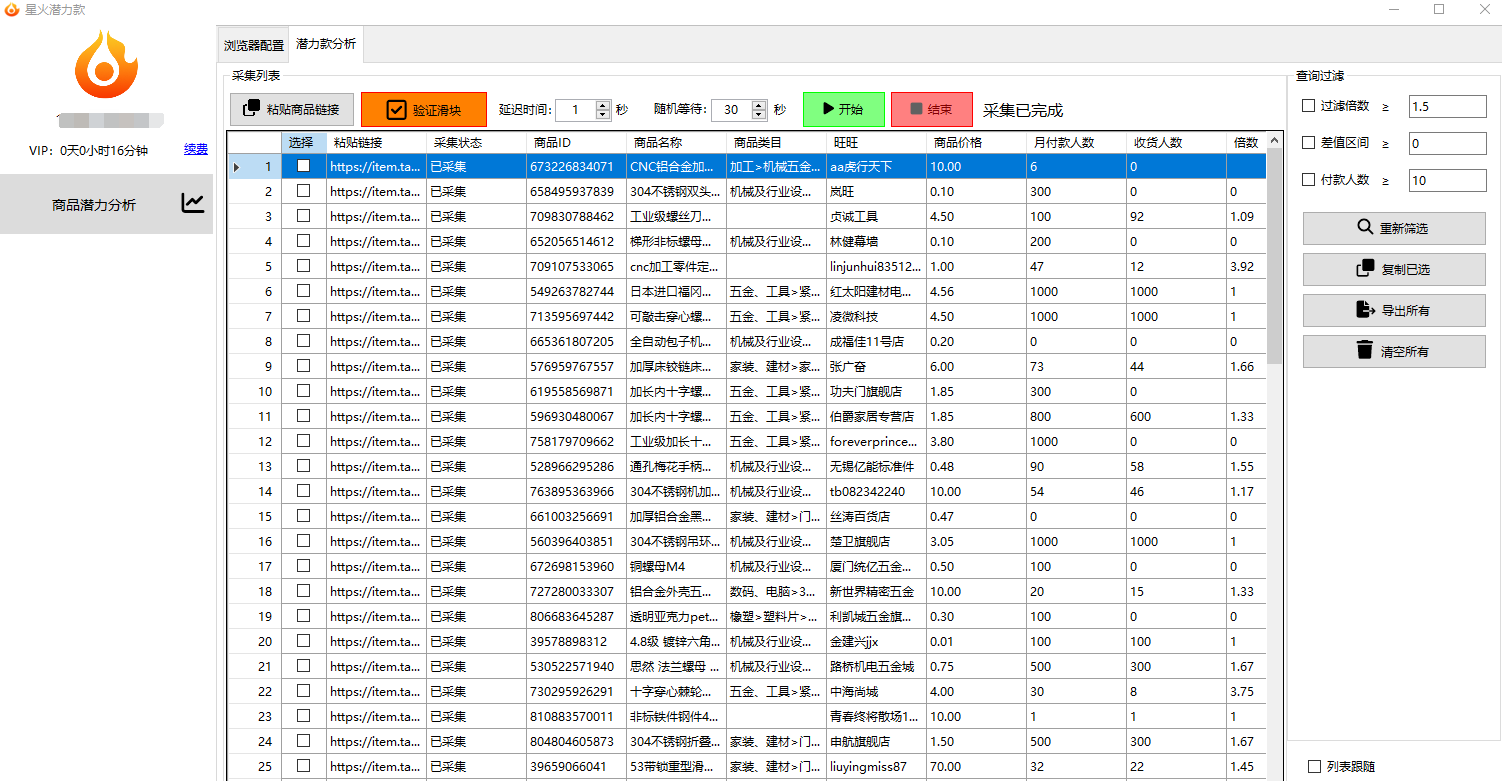The width and height of the screenshot is (1502, 781).
Task: Open 商品潜力分析 in the sidebar
Action: [106, 204]
